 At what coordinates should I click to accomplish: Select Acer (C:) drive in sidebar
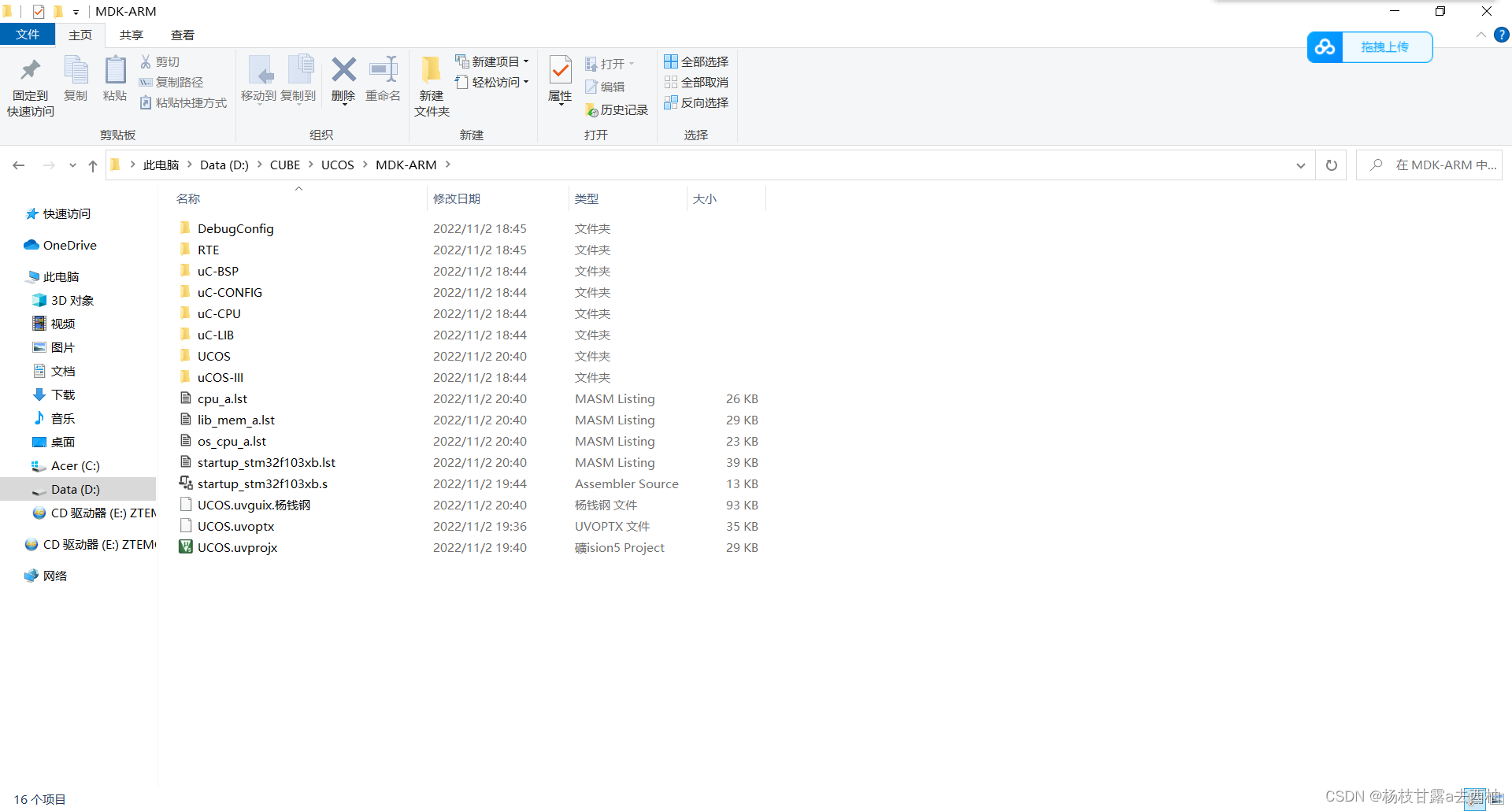[66, 466]
